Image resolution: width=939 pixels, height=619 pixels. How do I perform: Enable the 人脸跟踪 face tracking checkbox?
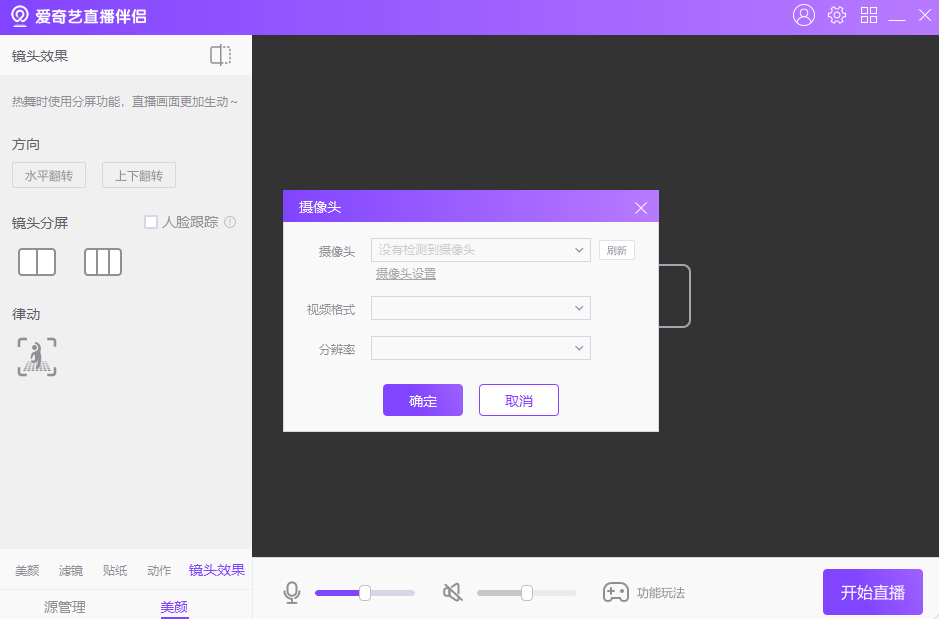[151, 222]
